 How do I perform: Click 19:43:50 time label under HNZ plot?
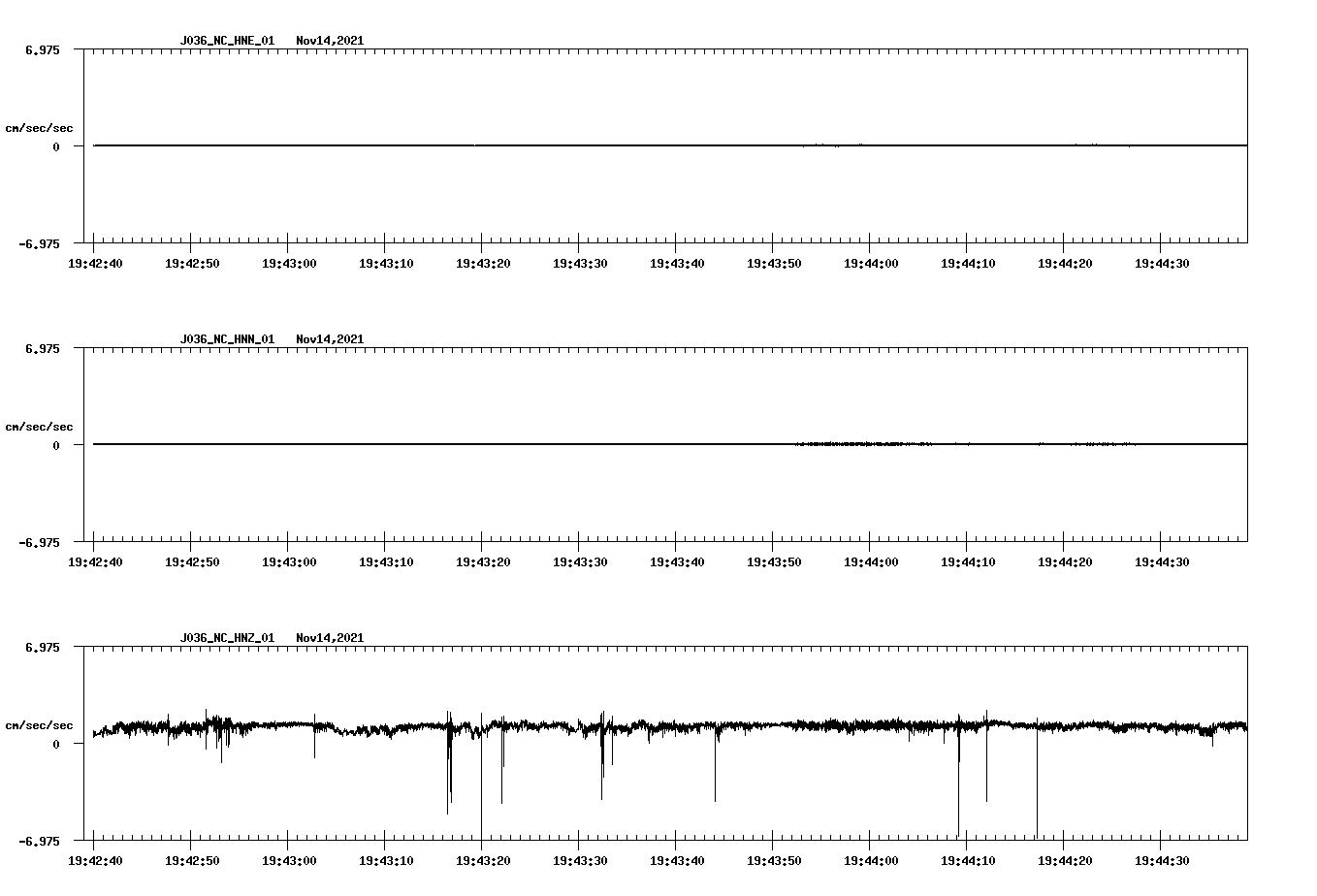[774, 861]
